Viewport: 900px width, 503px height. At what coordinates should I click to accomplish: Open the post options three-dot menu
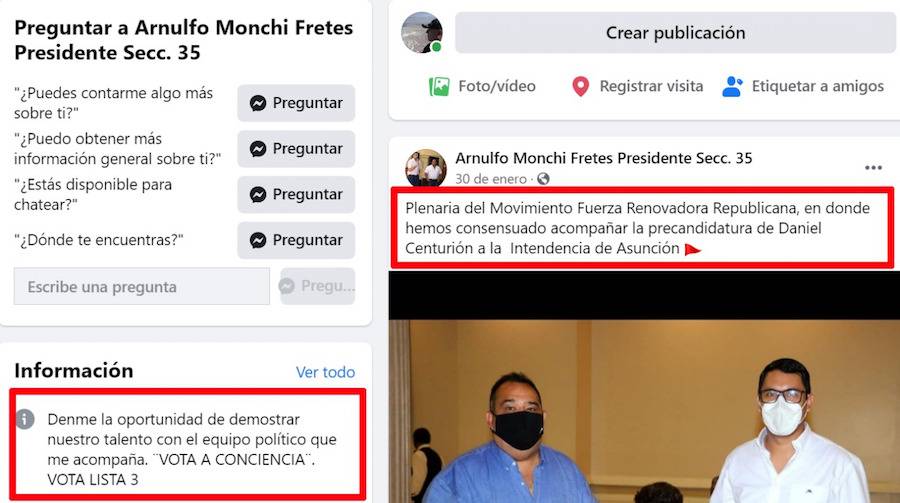873,168
